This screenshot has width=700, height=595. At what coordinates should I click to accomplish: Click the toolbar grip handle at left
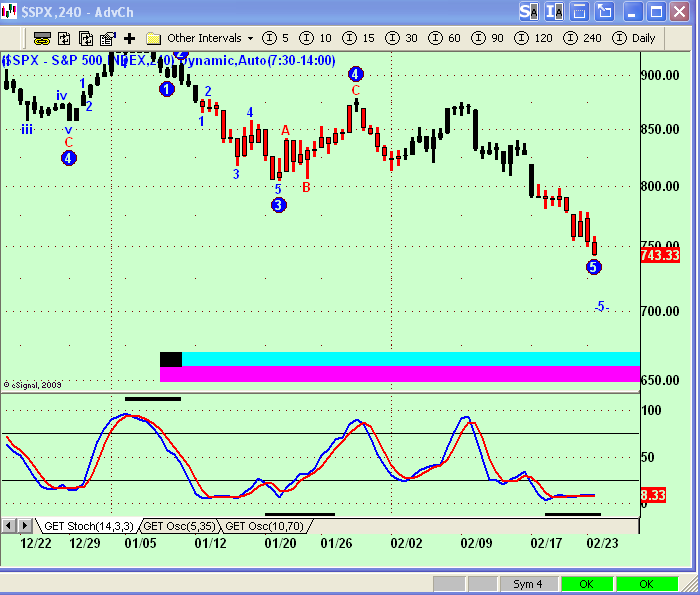point(22,38)
